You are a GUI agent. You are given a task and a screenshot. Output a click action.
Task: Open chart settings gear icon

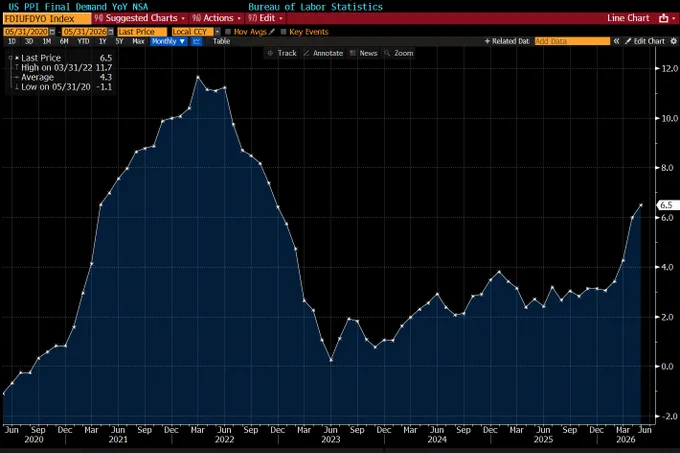click(x=673, y=41)
